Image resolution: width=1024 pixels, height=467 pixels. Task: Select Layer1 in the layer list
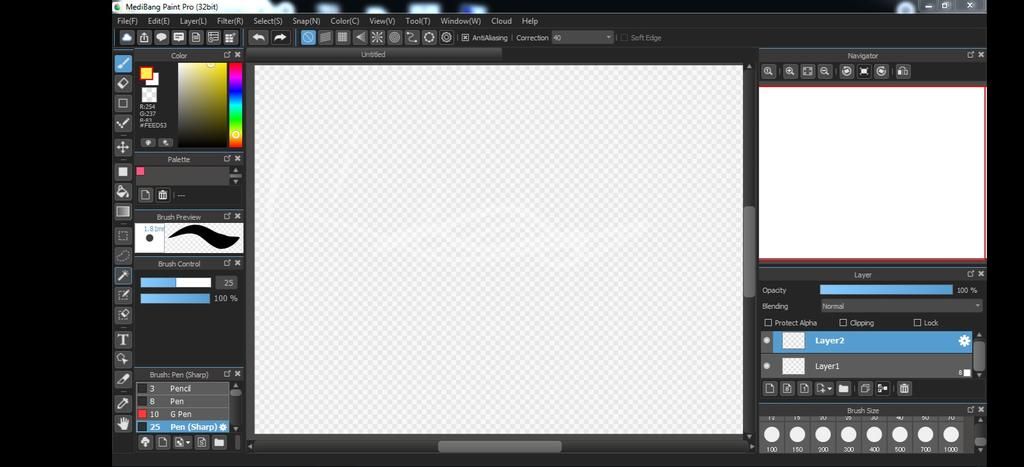(867, 366)
